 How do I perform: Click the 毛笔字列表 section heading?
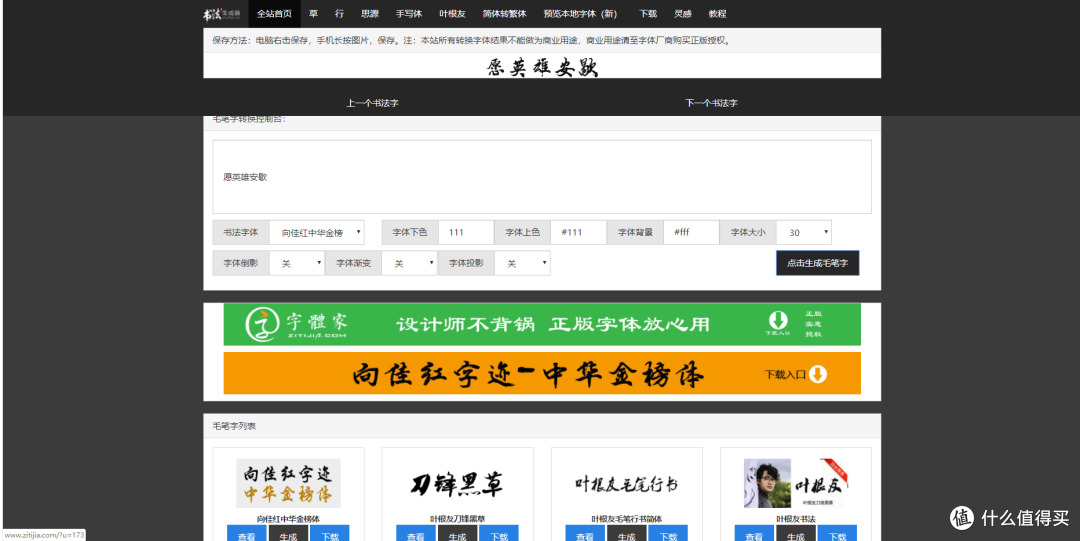(x=234, y=427)
